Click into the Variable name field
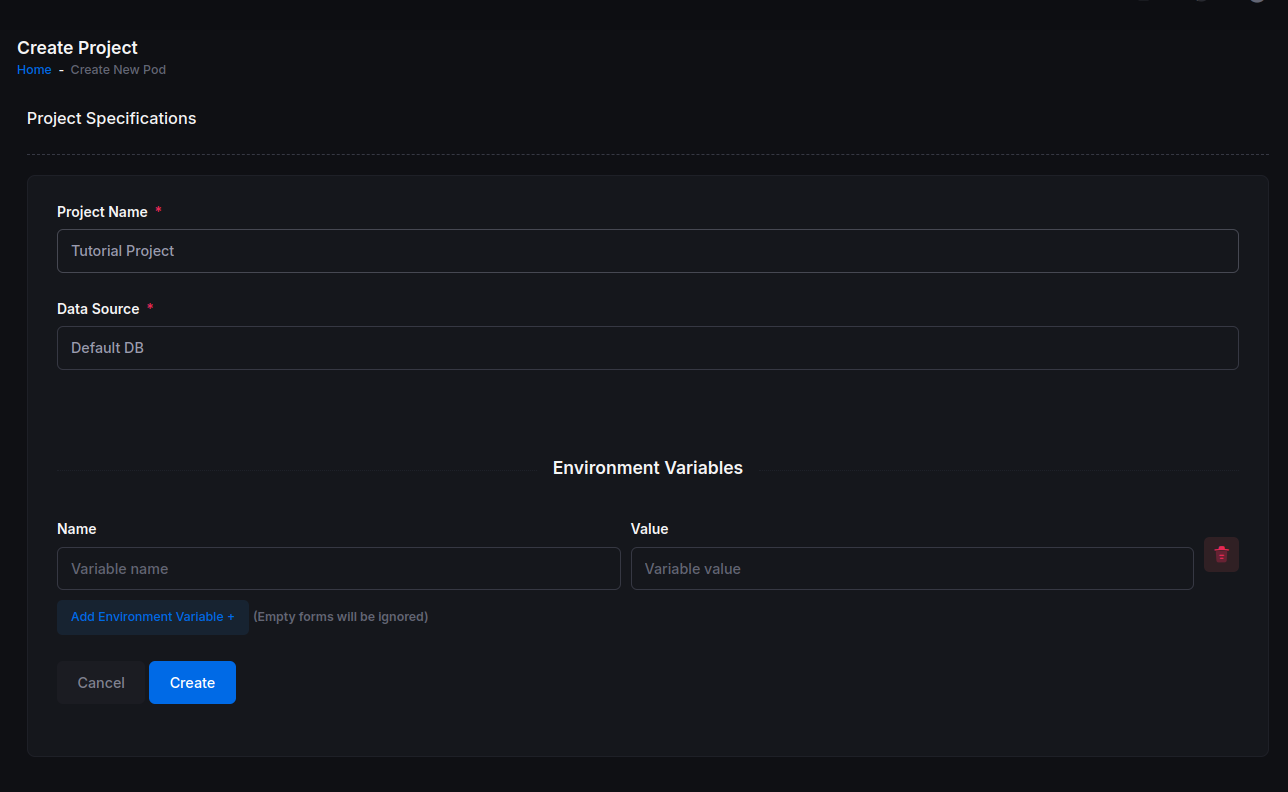This screenshot has height=792, width=1288. coord(338,568)
